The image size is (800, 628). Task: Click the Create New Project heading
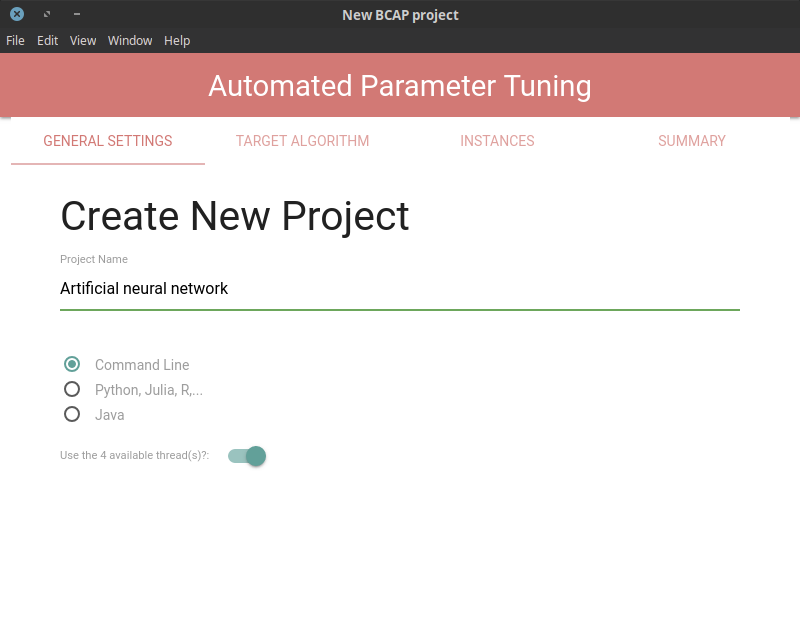coord(235,216)
